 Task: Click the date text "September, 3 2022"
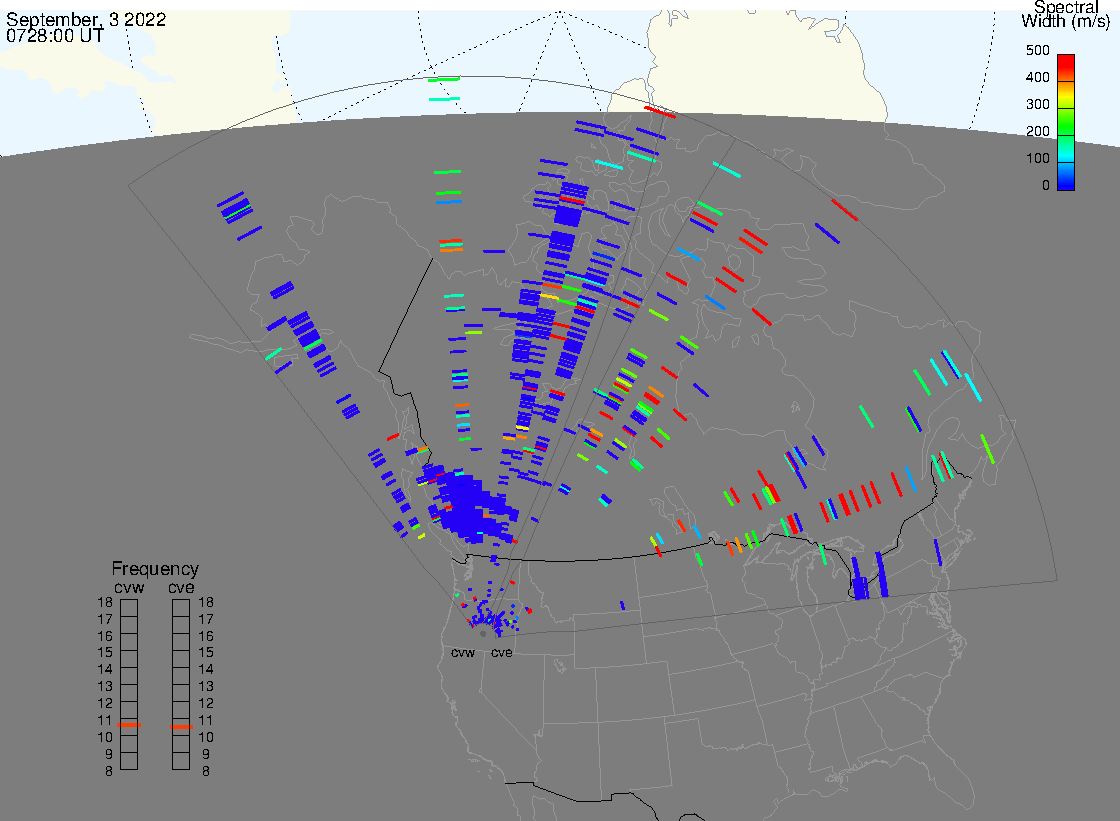pos(86,19)
